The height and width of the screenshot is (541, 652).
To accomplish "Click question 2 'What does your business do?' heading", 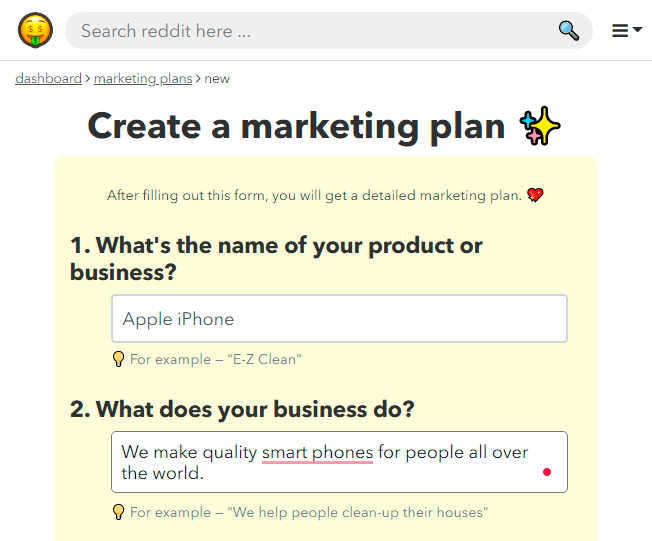I will (242, 409).
